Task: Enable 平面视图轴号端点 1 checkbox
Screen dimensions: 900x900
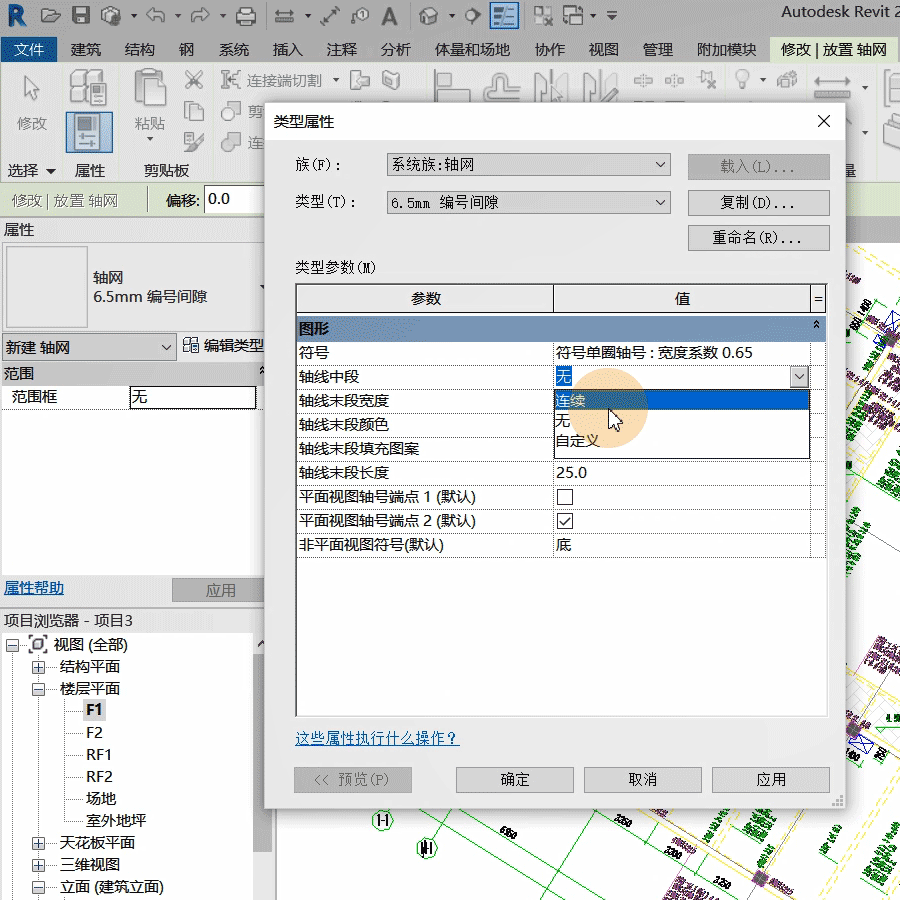Action: (565, 496)
